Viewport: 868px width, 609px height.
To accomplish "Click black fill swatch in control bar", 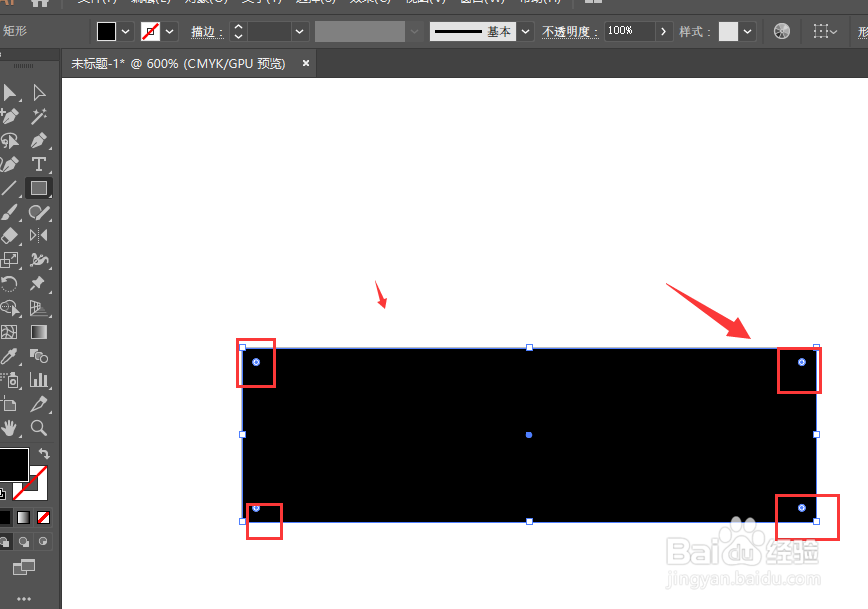I will [x=106, y=32].
